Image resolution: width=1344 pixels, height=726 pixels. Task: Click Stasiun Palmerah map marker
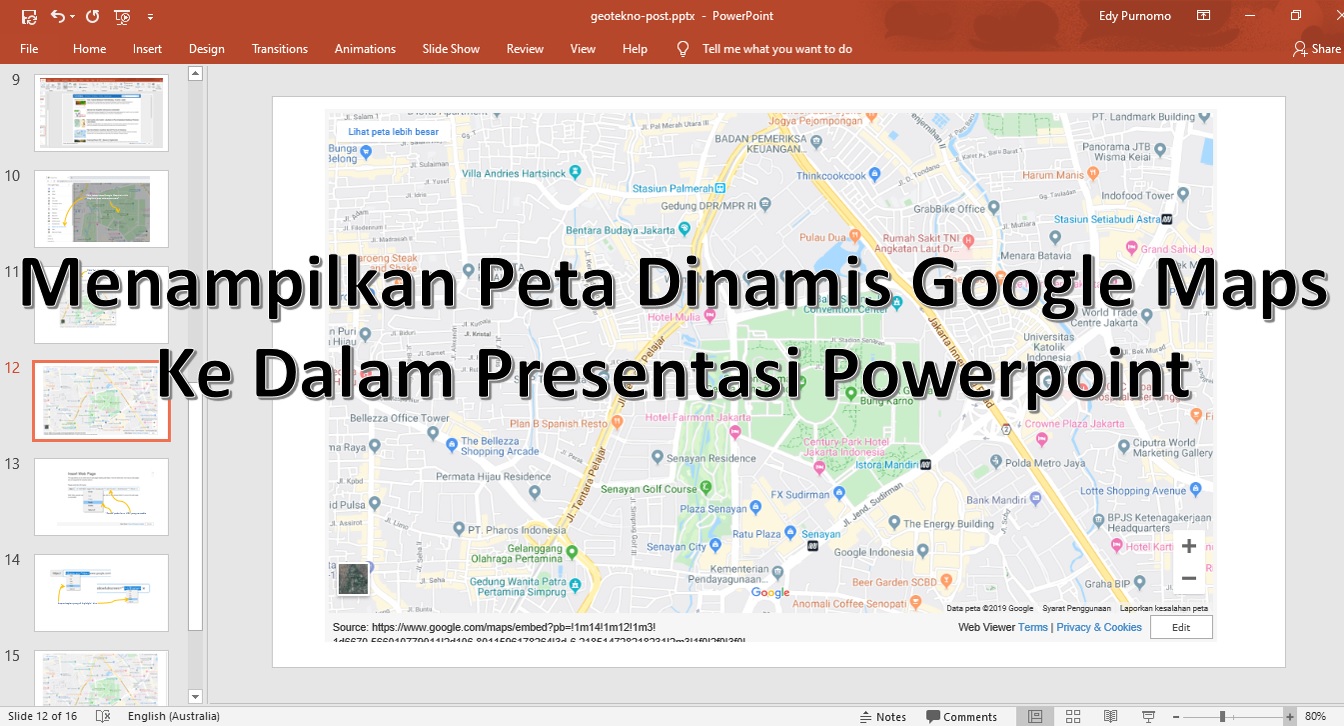coord(720,187)
